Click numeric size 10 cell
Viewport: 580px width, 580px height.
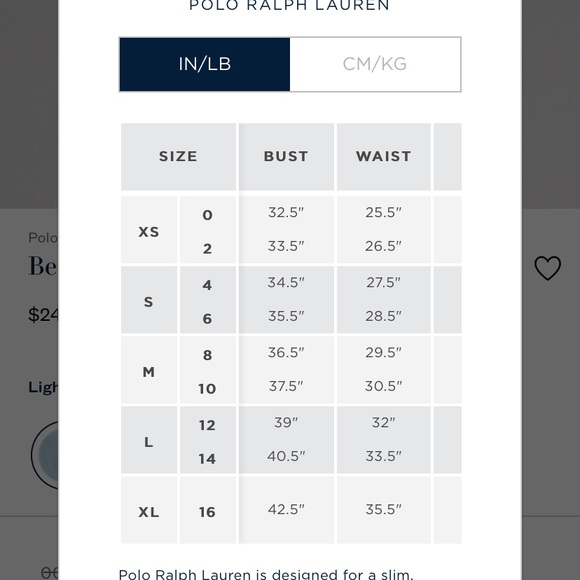coord(207,389)
